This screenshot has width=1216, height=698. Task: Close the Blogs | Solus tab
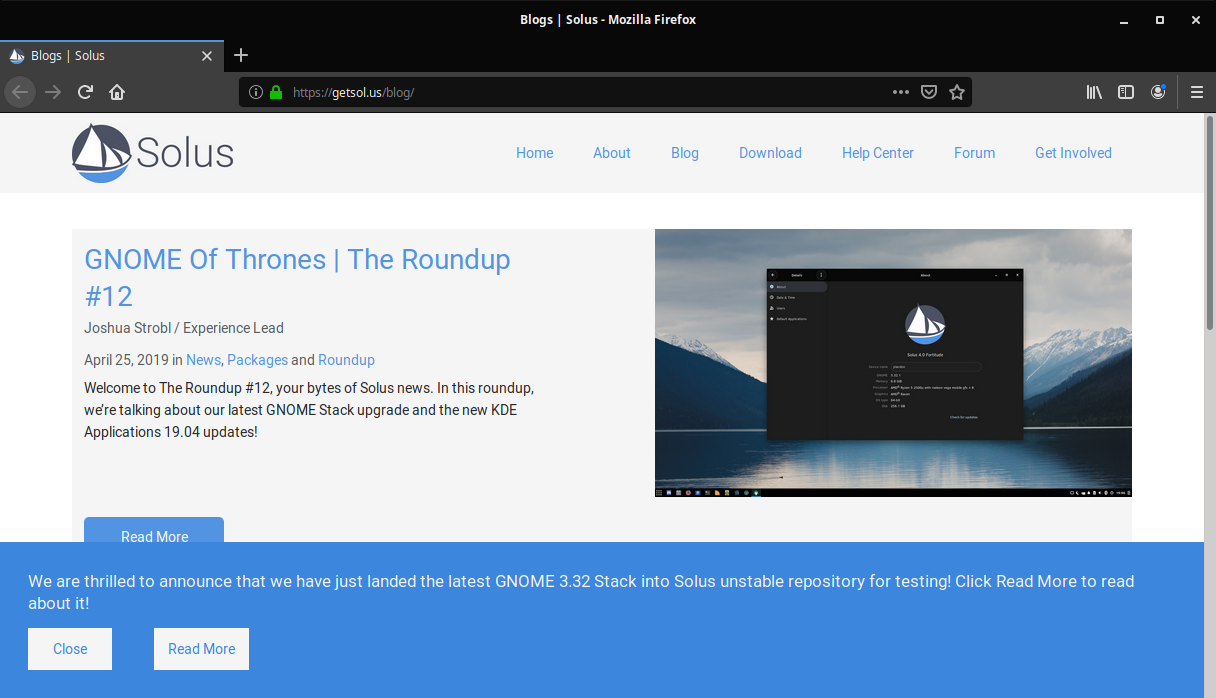click(207, 56)
